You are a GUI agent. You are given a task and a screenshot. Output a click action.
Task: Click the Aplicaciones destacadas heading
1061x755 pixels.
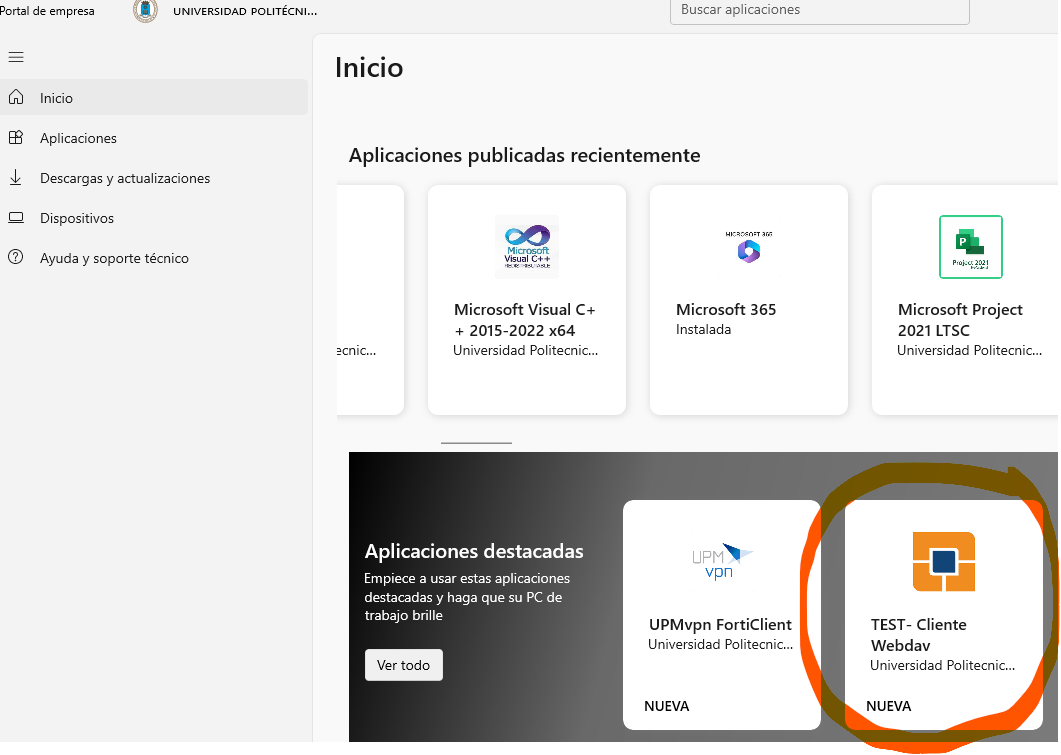coord(474,551)
